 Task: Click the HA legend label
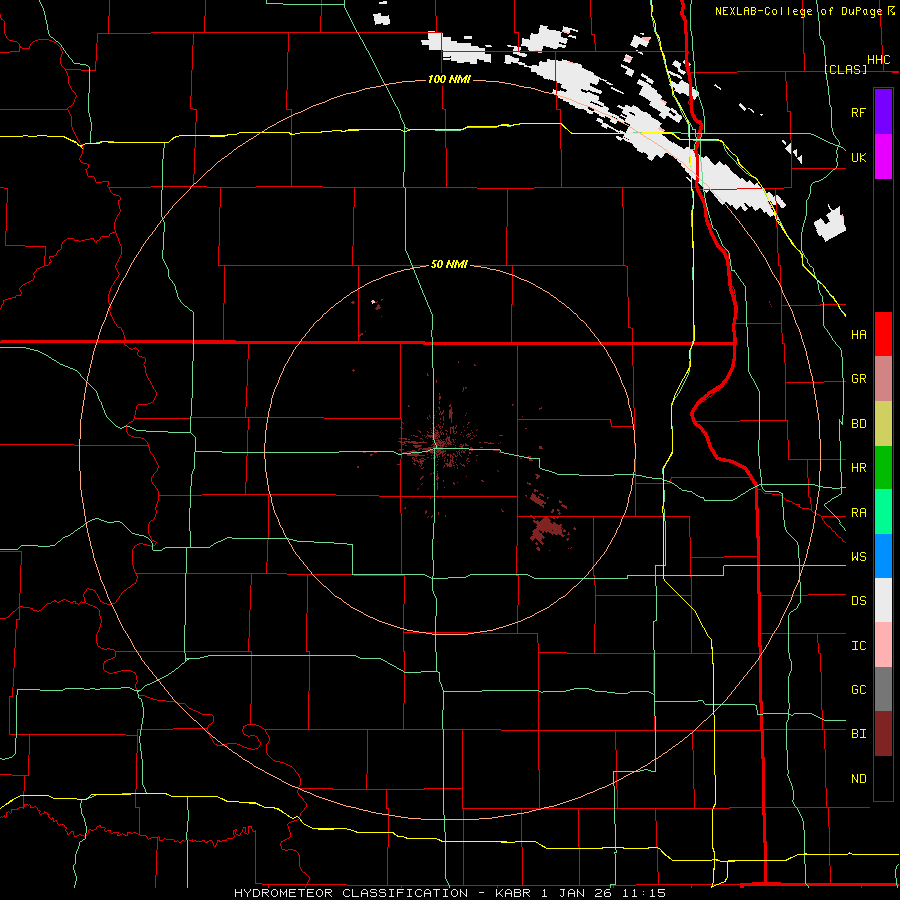pos(859,335)
